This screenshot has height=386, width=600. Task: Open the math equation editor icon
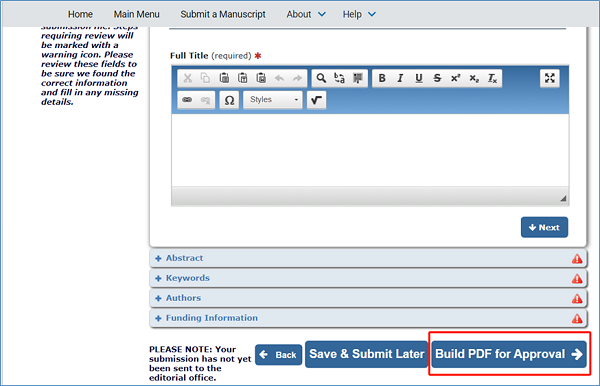click(x=316, y=100)
